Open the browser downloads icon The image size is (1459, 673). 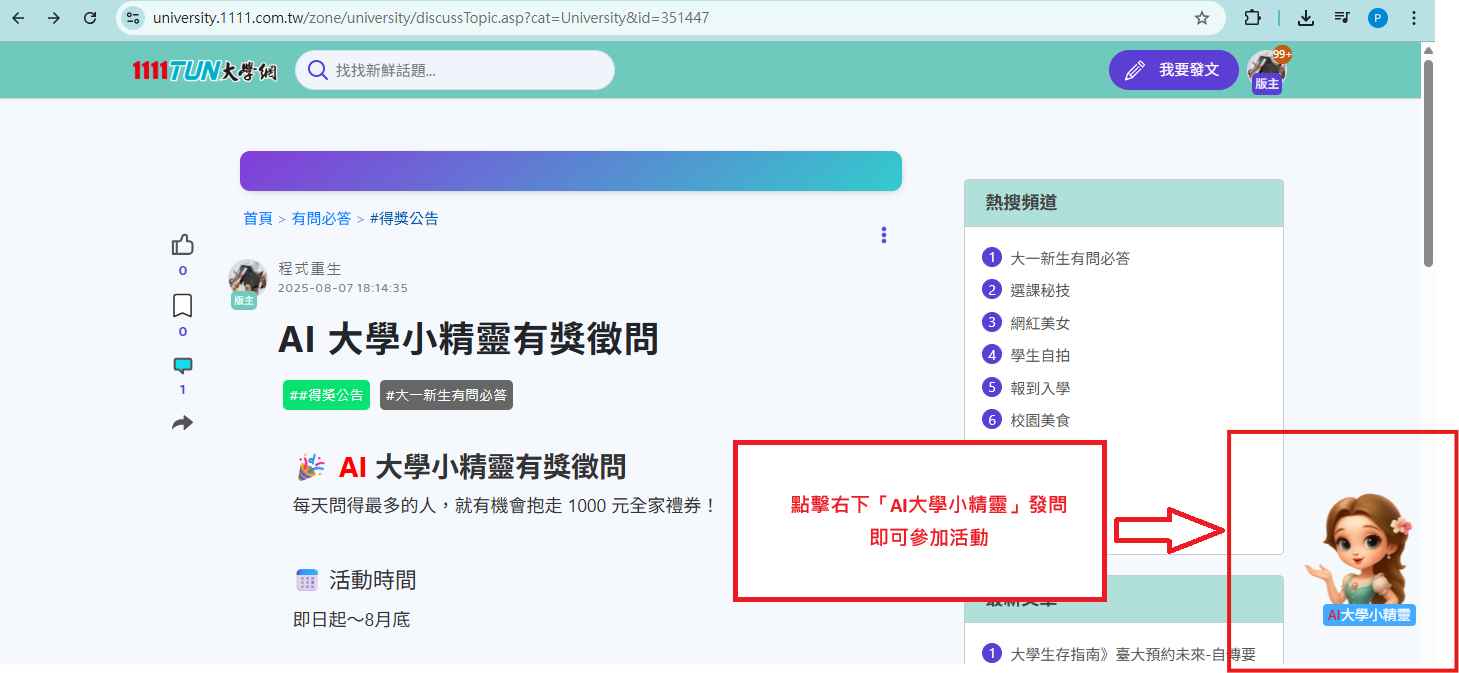click(x=1305, y=17)
